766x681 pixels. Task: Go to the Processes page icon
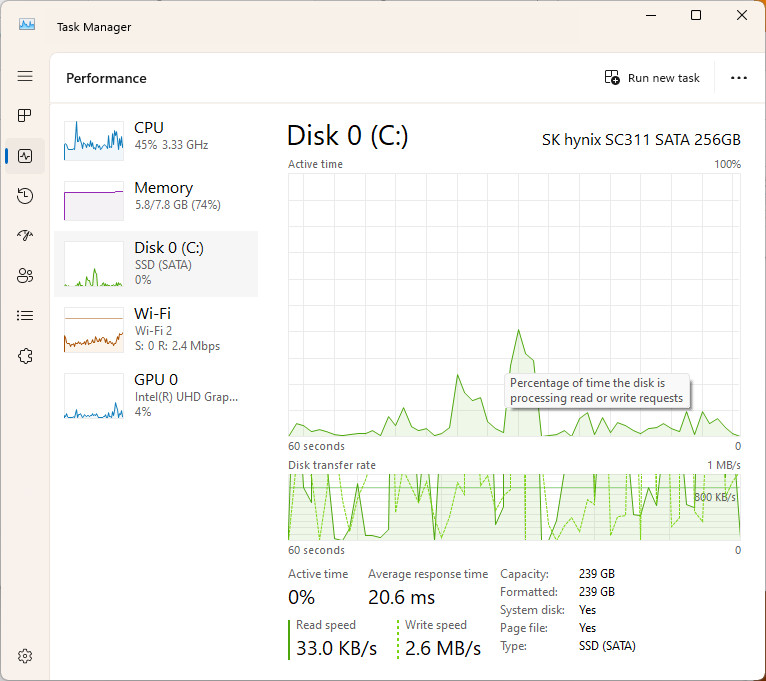tap(25, 116)
